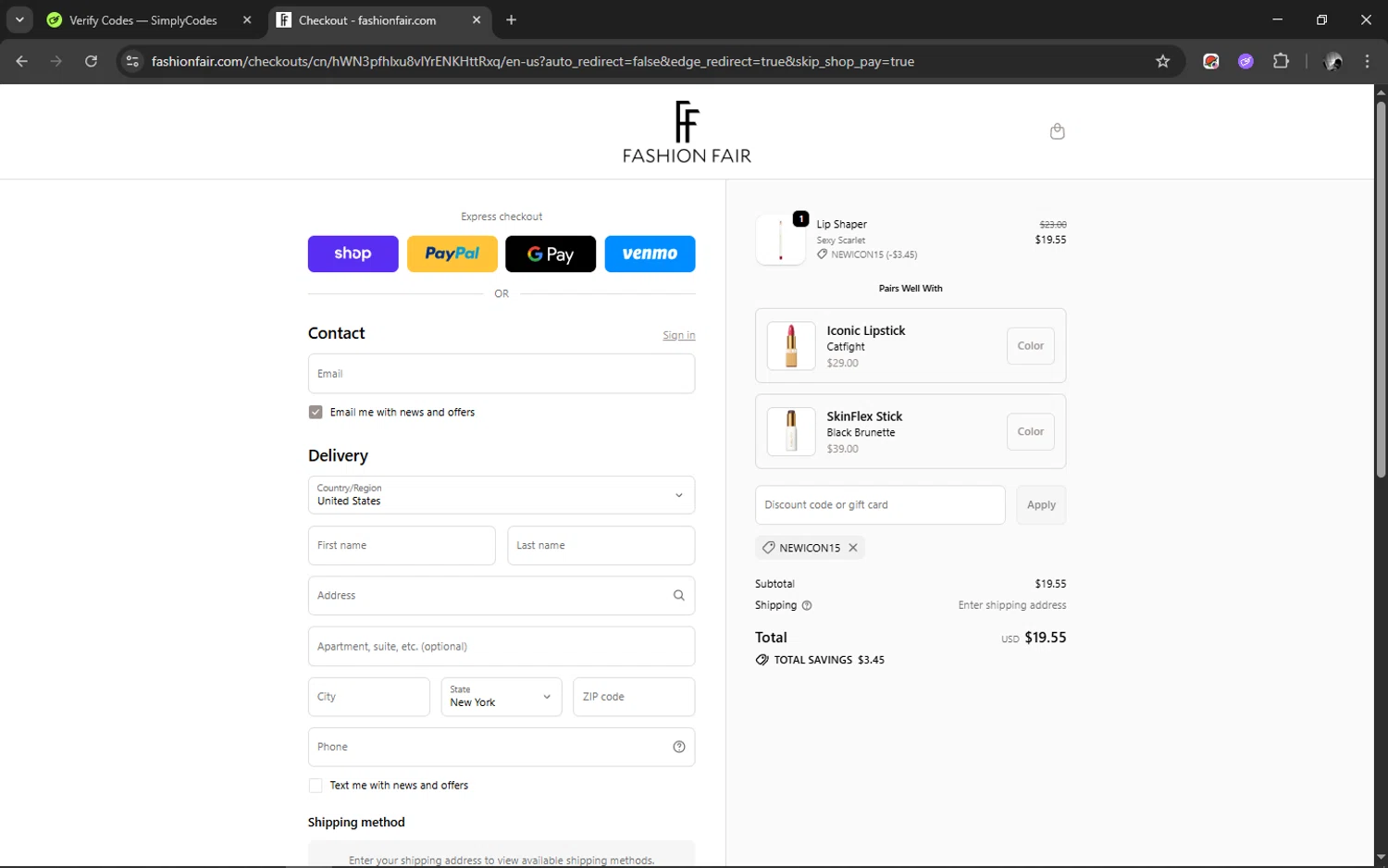Go back to the previous page

[x=22, y=61]
